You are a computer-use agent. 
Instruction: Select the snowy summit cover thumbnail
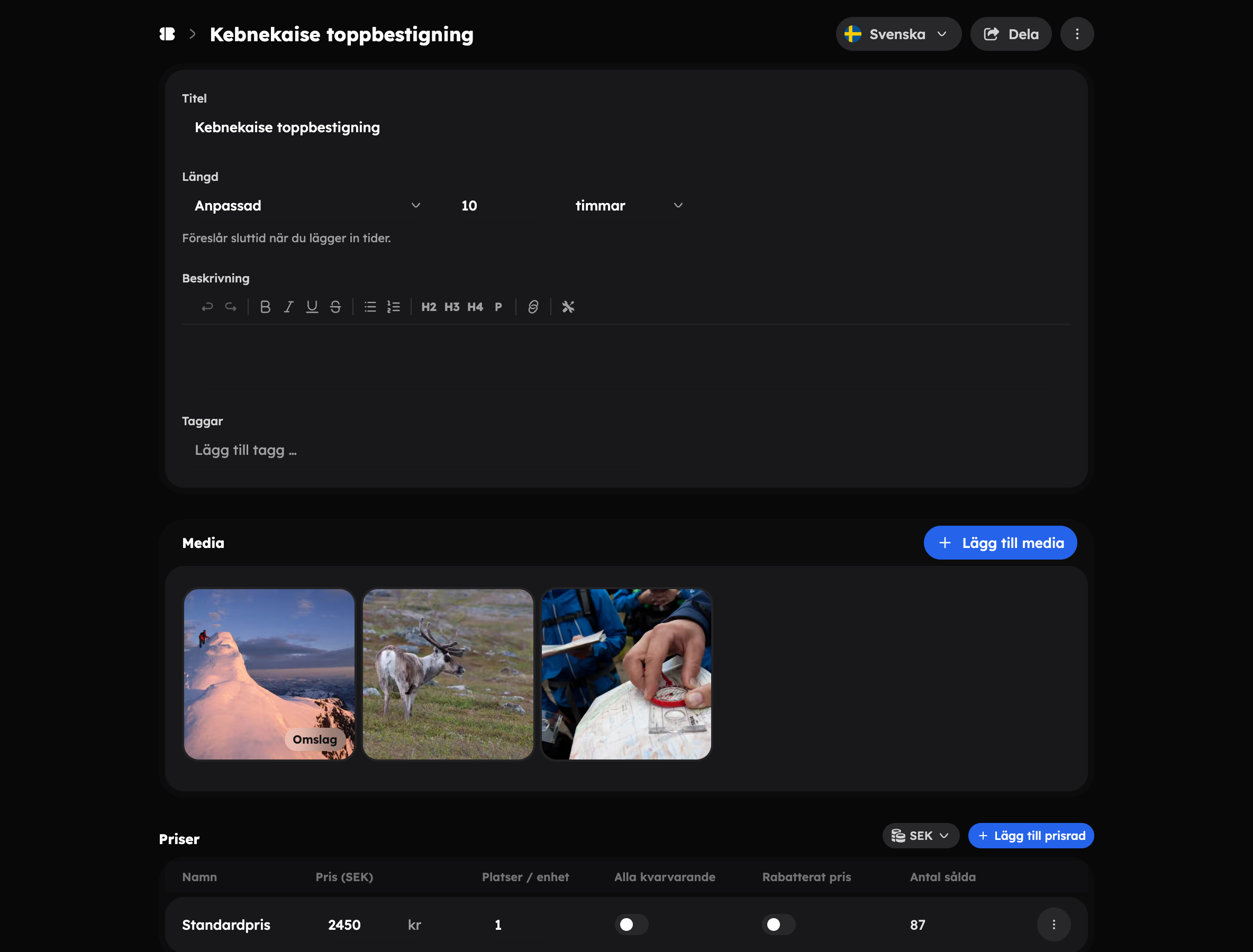point(269,674)
